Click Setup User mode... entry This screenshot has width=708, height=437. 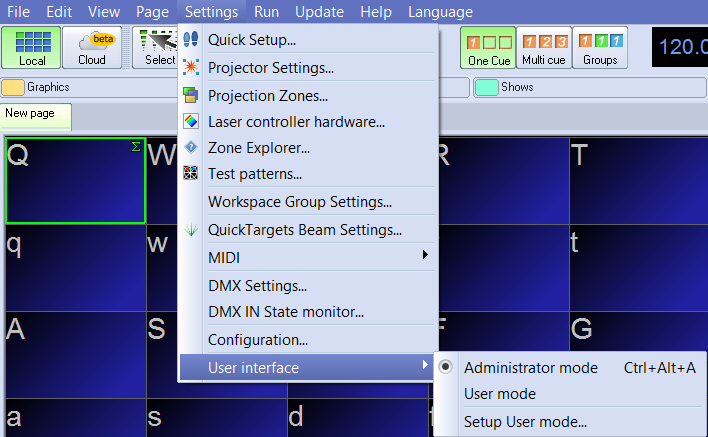click(525, 422)
